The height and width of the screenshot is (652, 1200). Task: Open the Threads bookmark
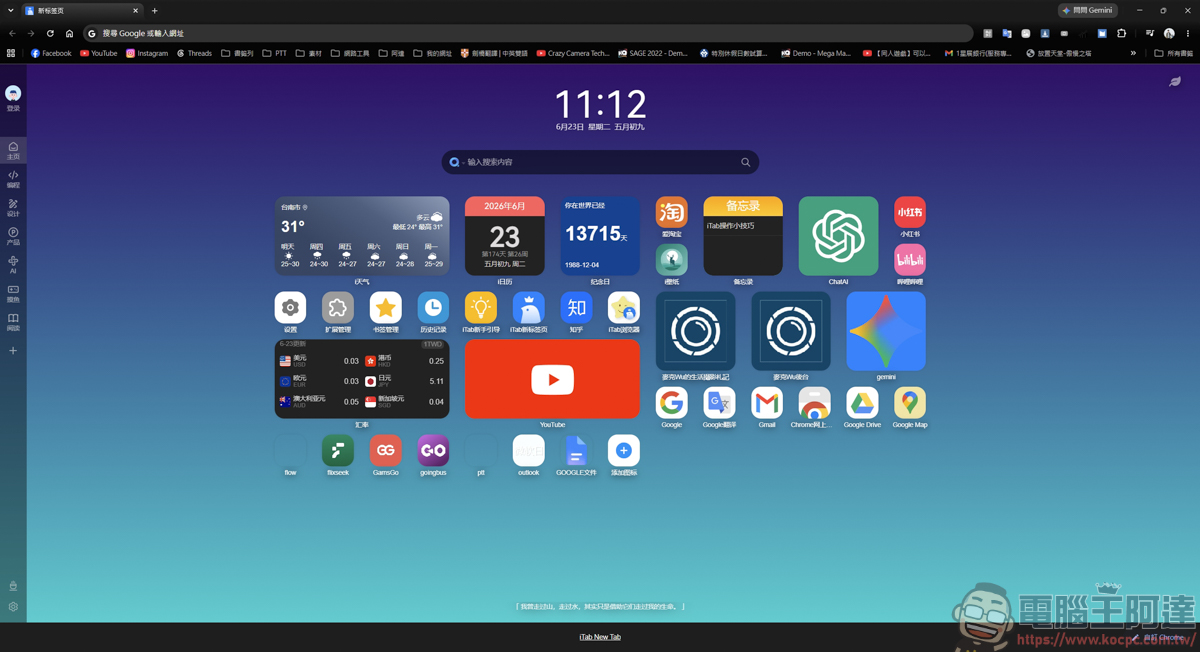194,53
